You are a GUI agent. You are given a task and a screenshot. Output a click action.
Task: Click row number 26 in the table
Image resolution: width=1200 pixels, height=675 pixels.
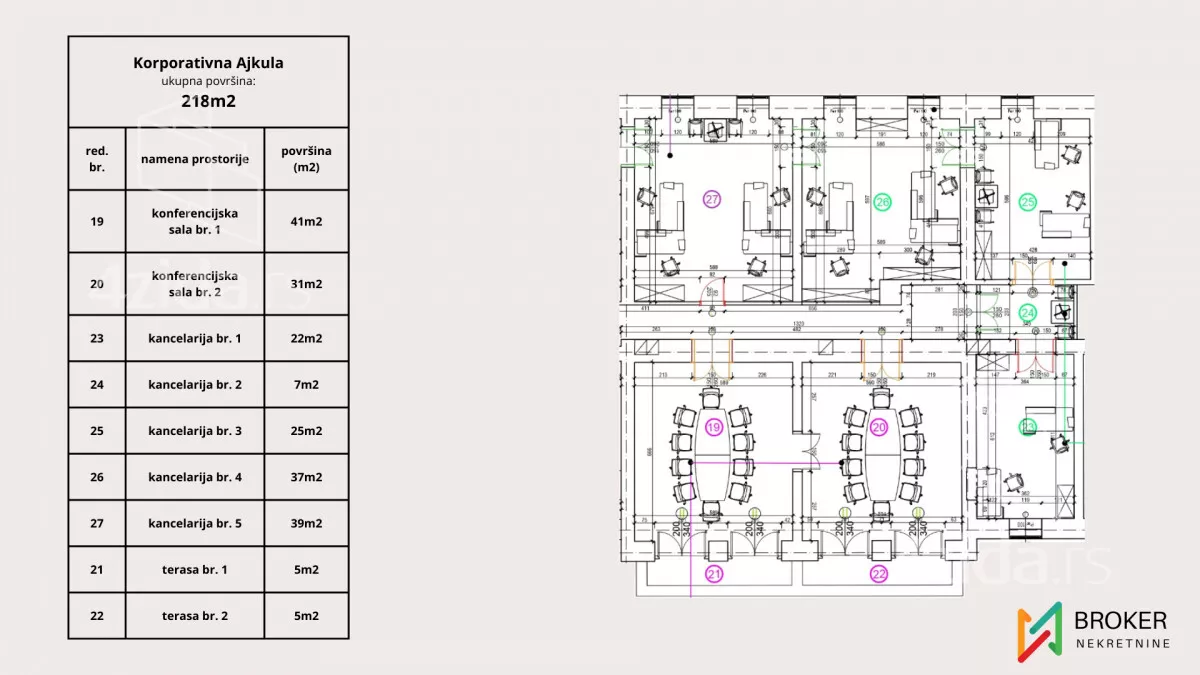(x=97, y=477)
